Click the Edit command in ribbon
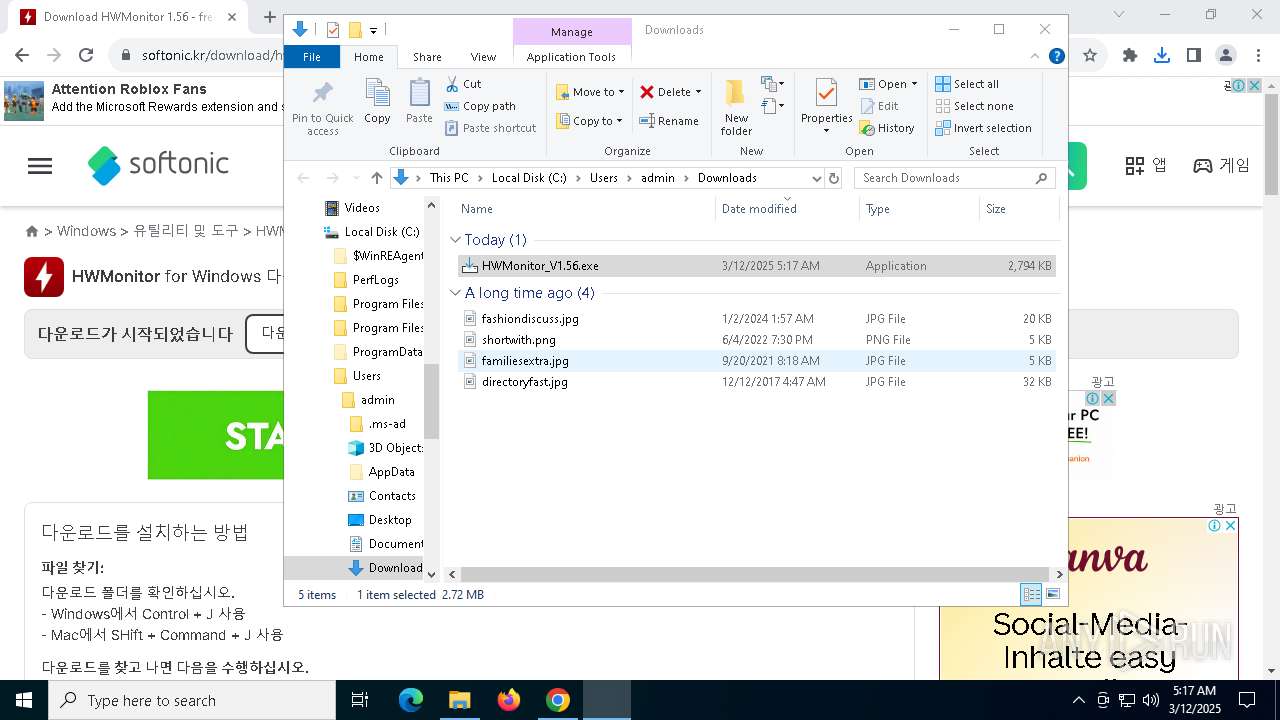The width and height of the screenshot is (1280, 720). [x=879, y=106]
